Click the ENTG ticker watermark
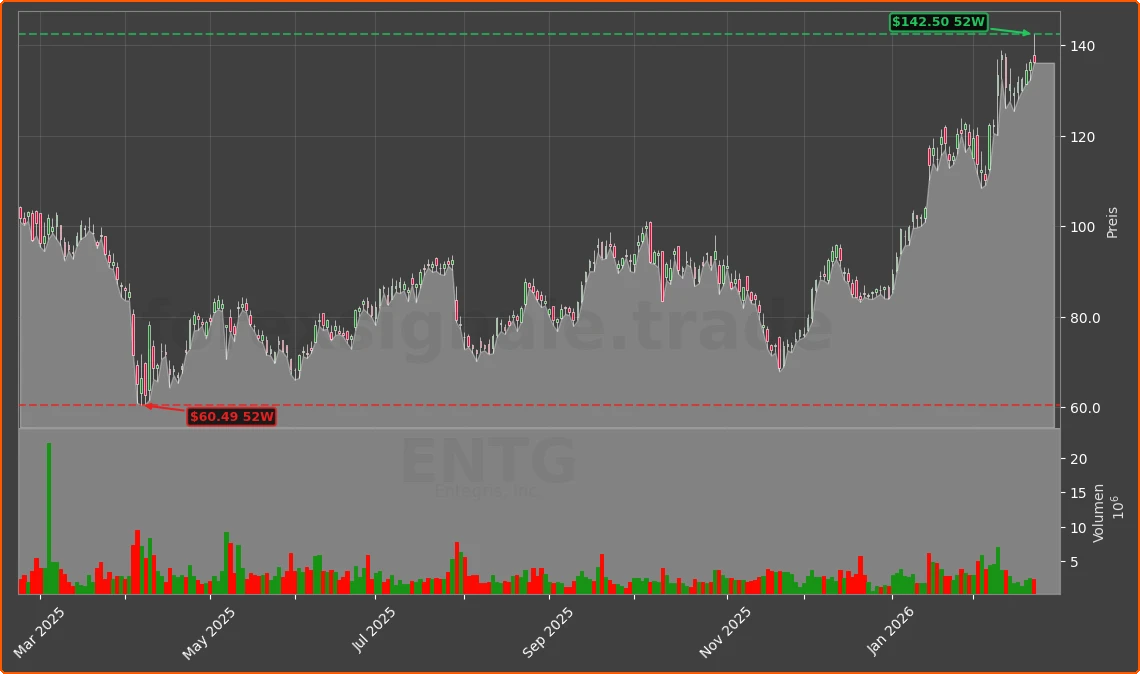This screenshot has height=674, width=1140. (489, 460)
